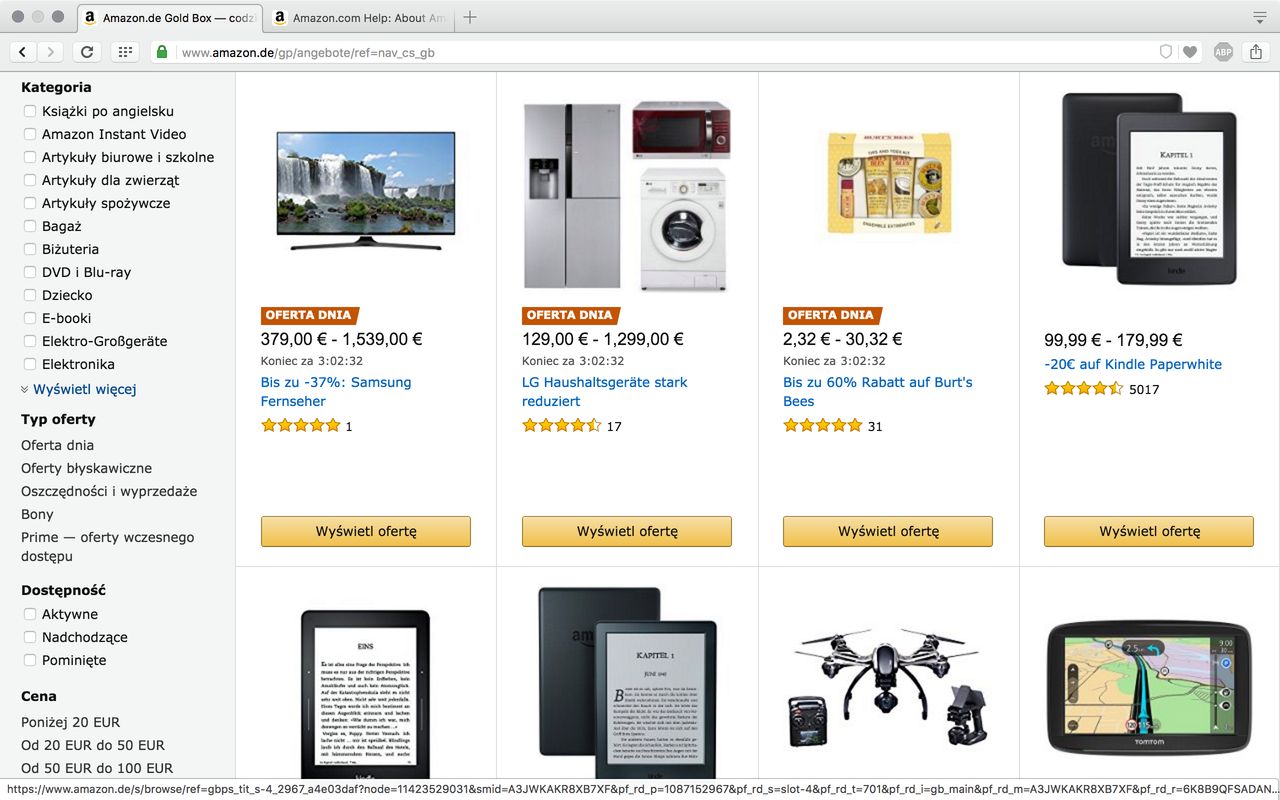The width and height of the screenshot is (1280, 800).
Task: Click the green padlock security icon
Action: point(161,52)
